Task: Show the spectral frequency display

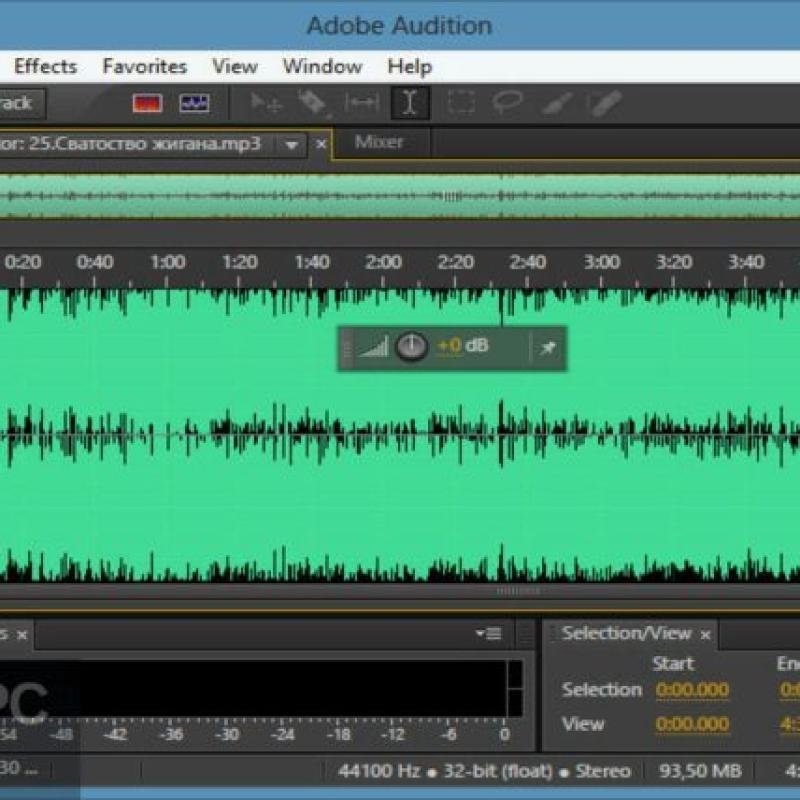Action: (147, 103)
